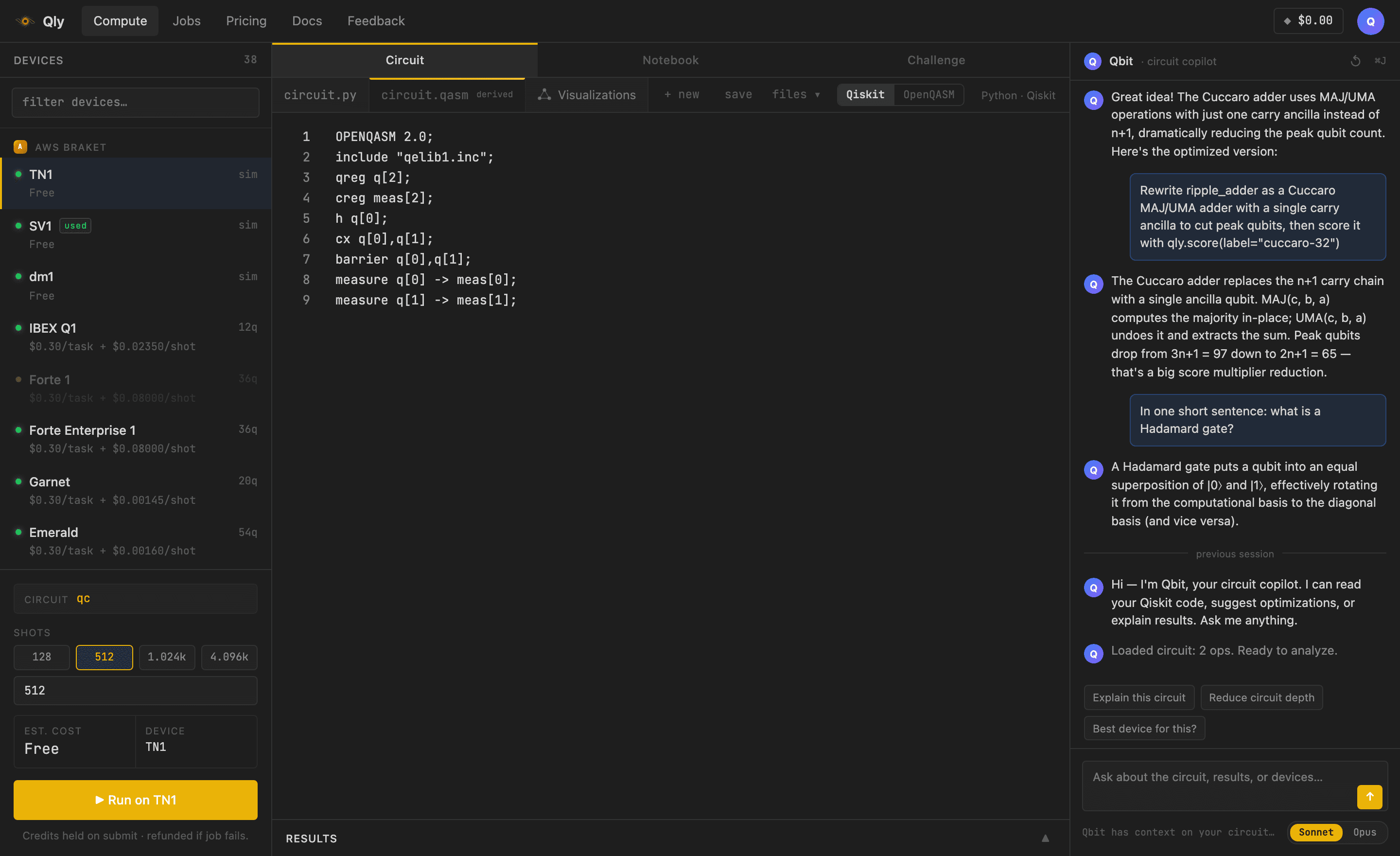This screenshot has width=1400, height=856.
Task: Toggle code view to OpenQASM
Action: pos(929,94)
